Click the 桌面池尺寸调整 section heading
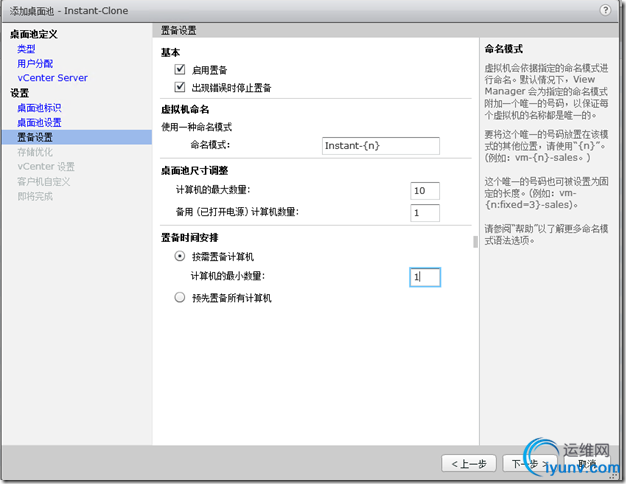This screenshot has height=484, width=626. tap(194, 171)
